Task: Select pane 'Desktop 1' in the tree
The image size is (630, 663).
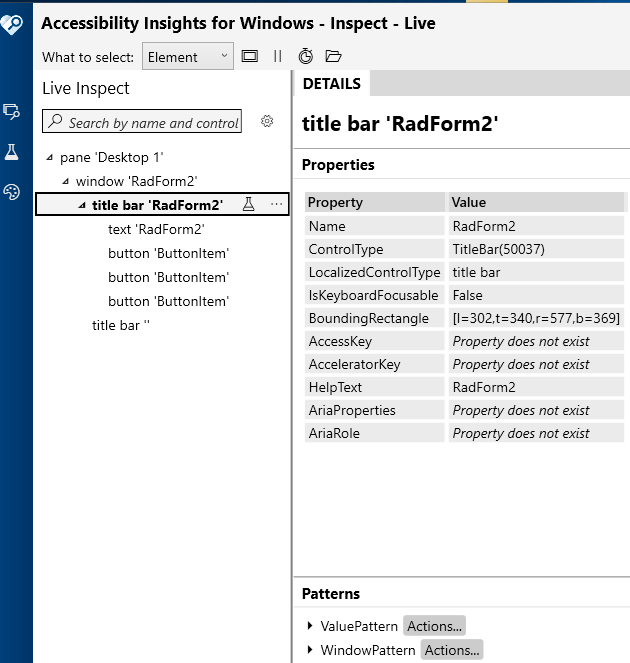Action: click(112, 157)
